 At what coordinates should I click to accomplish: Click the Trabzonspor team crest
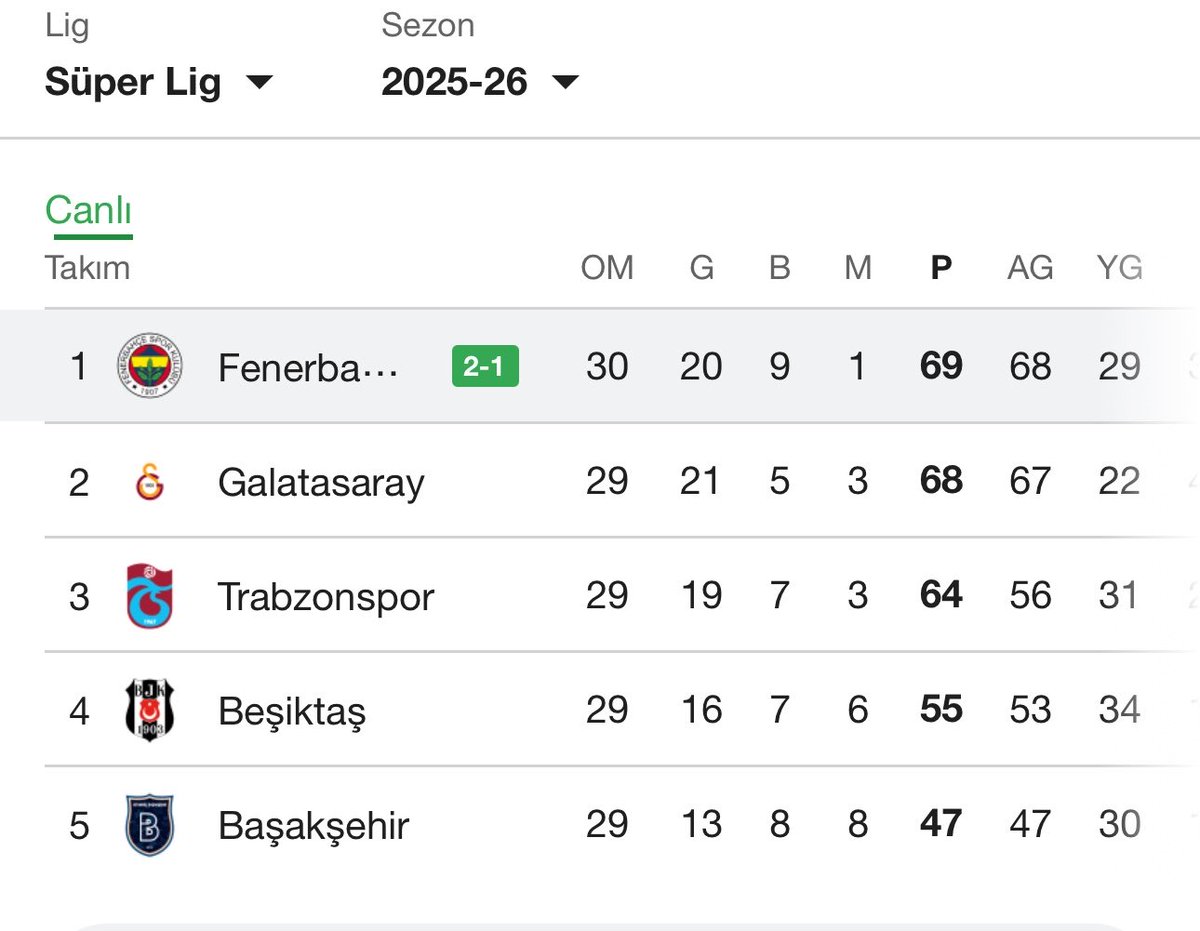(x=150, y=596)
